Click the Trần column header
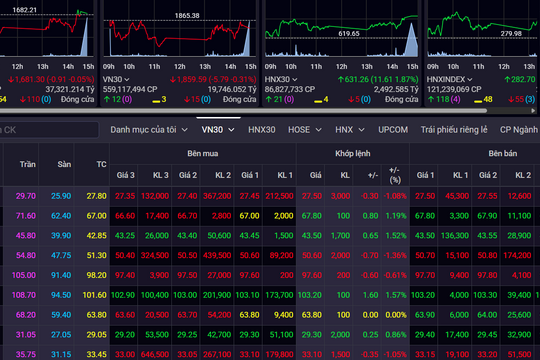540x360 pixels. [x=28, y=164]
